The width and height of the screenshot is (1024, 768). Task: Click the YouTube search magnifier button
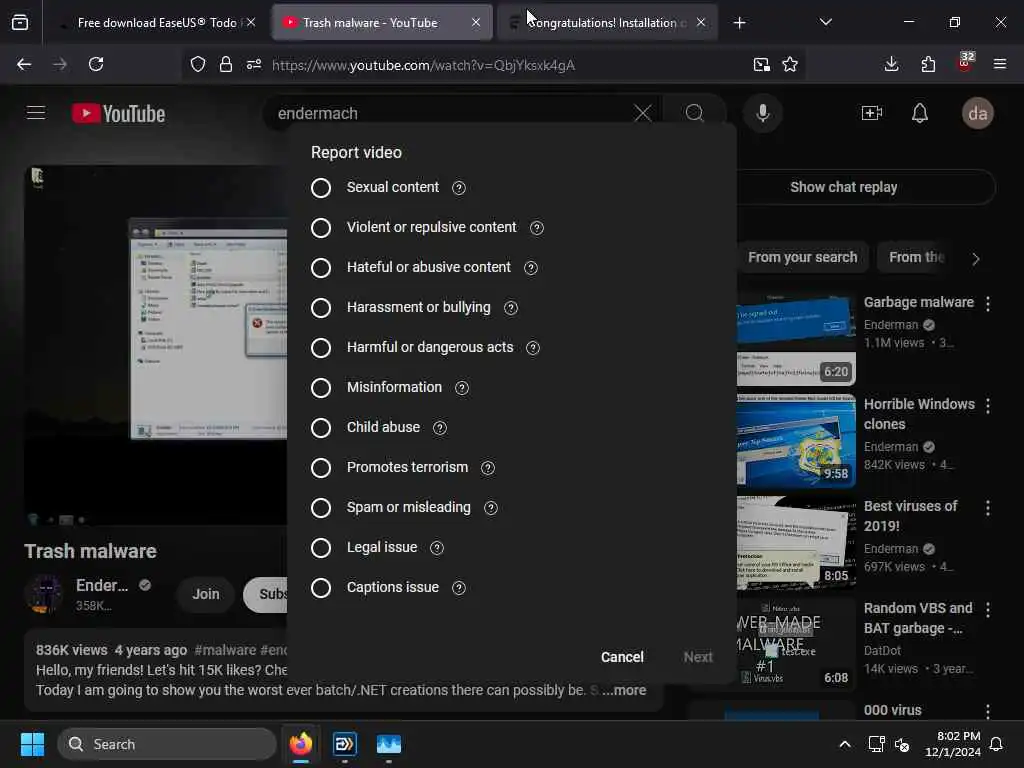click(695, 113)
